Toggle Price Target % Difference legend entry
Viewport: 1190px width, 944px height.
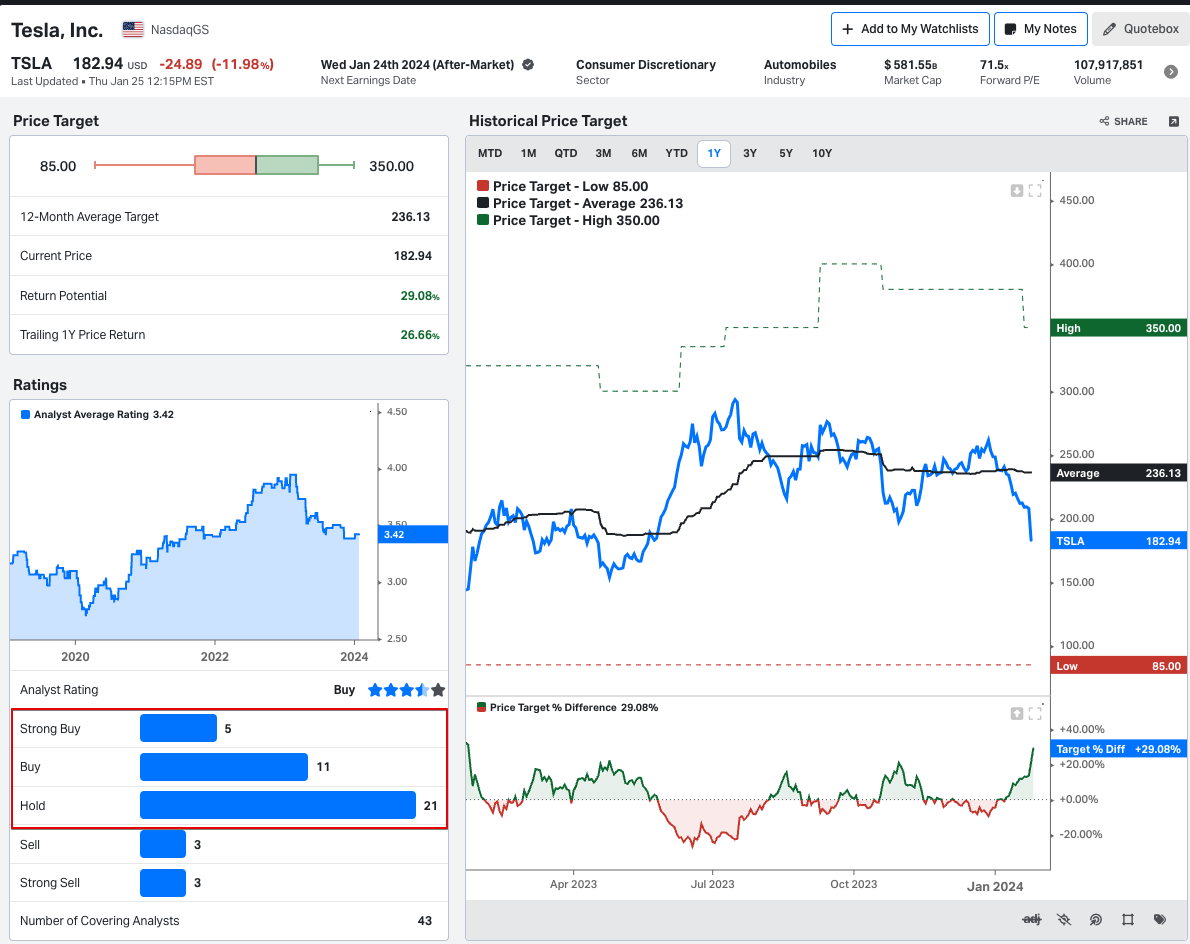(567, 707)
